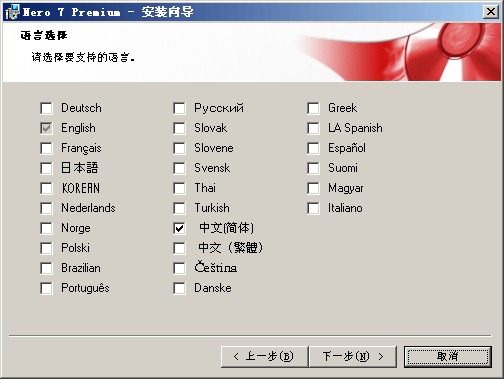Select the Русский language checkbox

[180, 108]
